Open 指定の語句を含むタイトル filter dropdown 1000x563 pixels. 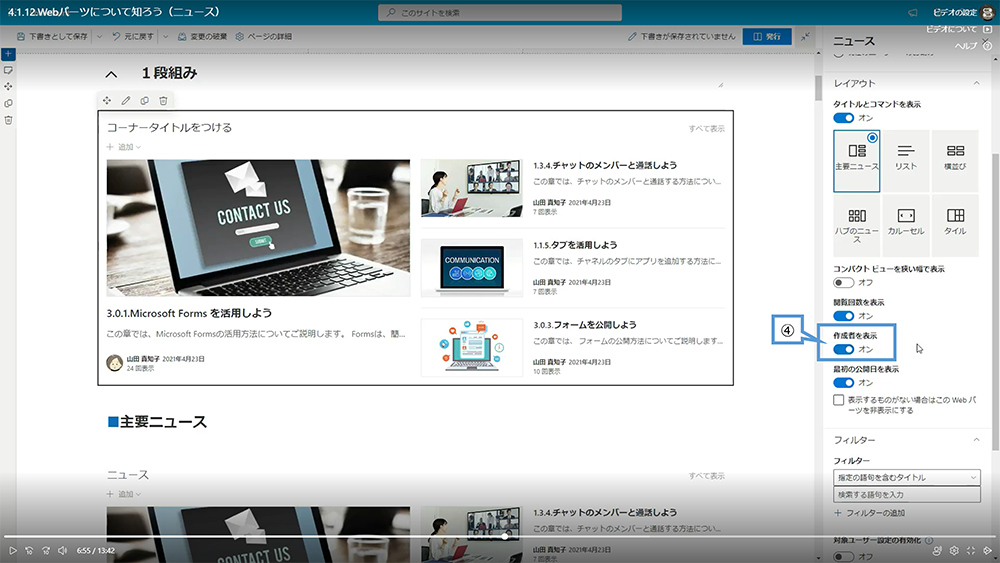pyautogui.click(x=906, y=477)
